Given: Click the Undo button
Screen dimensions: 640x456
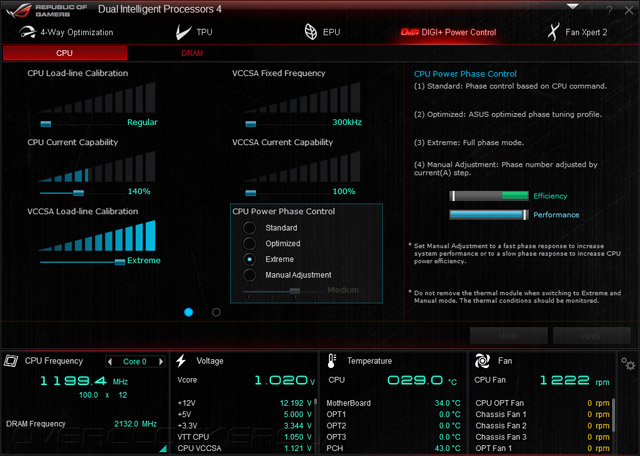Looking at the screenshot, I should pos(509,336).
